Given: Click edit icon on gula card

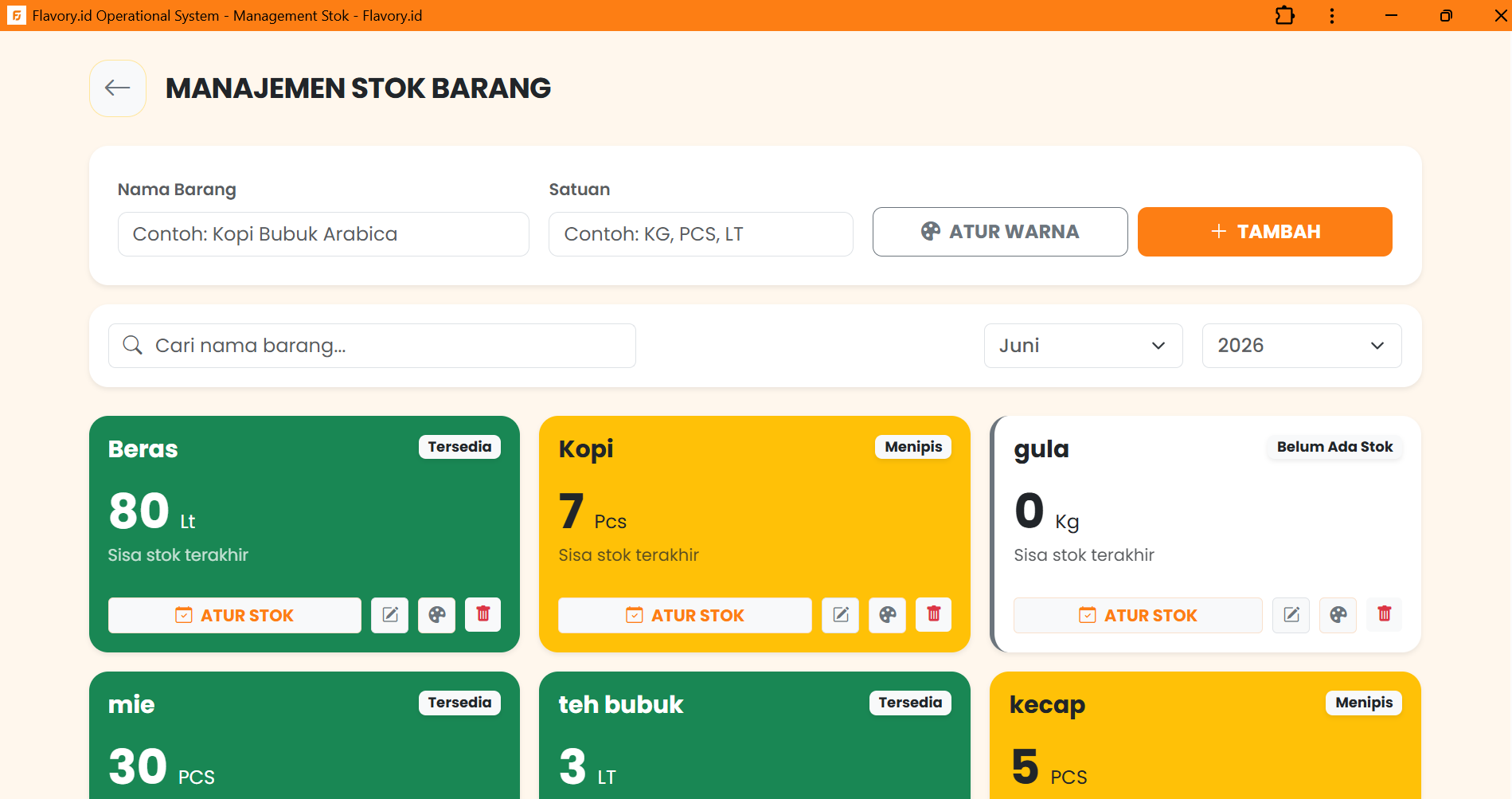Looking at the screenshot, I should [1291, 615].
